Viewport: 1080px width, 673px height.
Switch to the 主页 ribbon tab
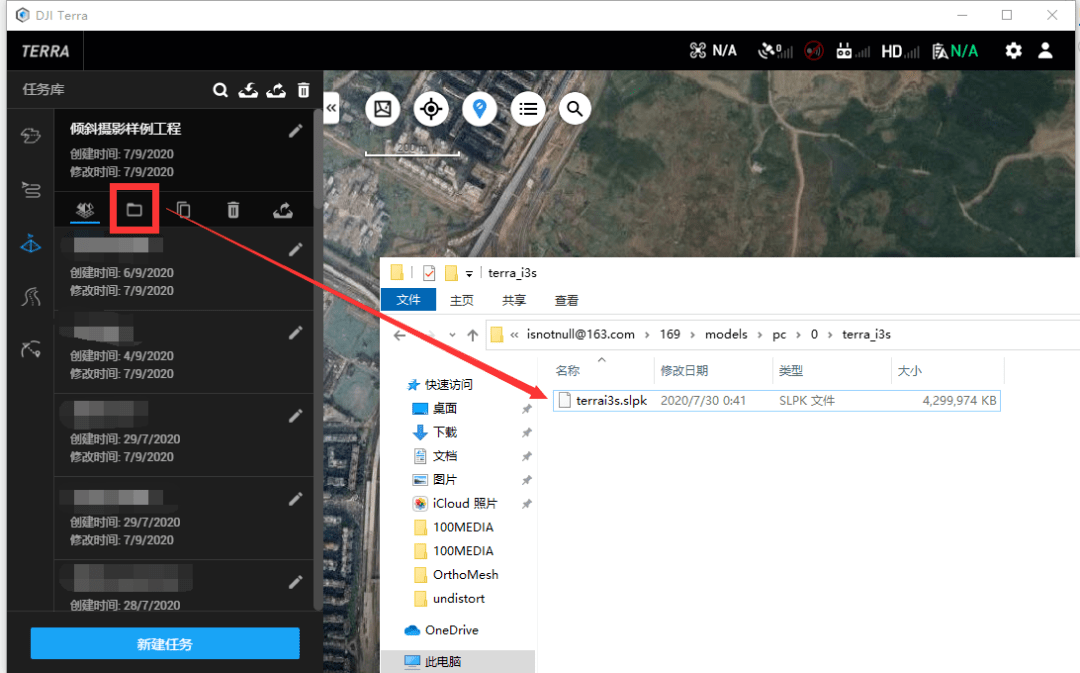(461, 300)
